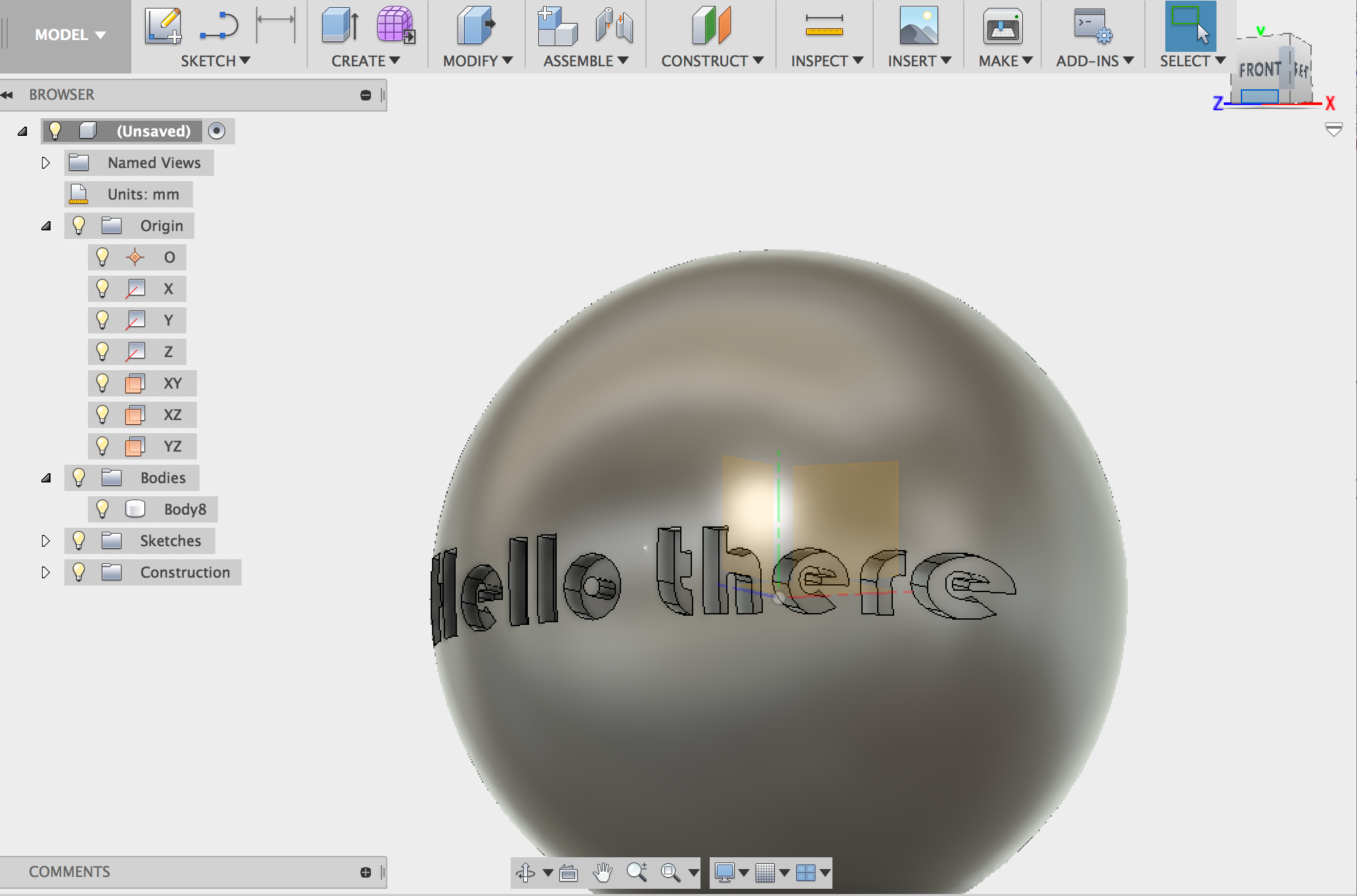Toggle visibility bulb for Body8
Screen dimensions: 1357x896
(102, 509)
